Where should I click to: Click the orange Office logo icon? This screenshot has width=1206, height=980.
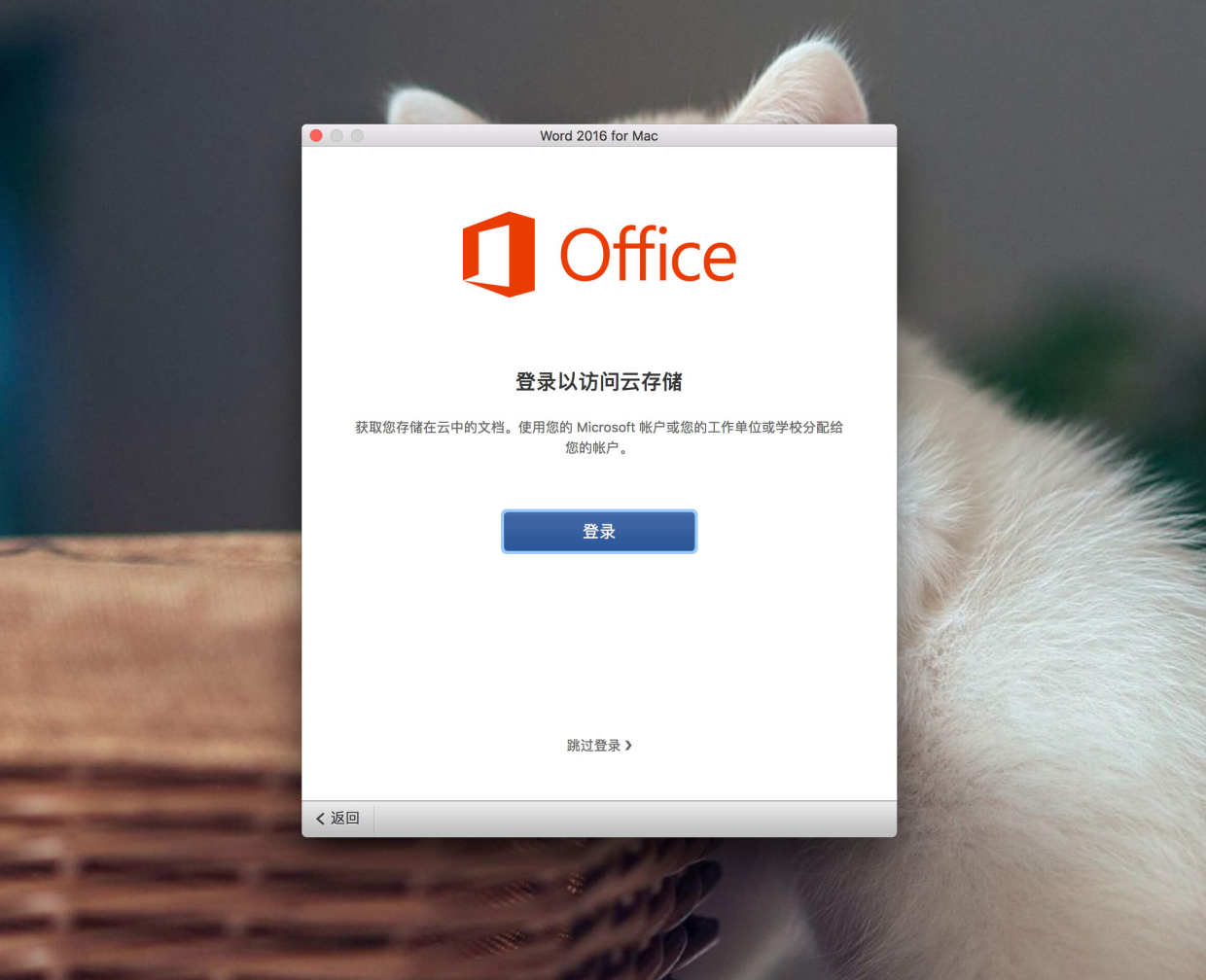pos(499,254)
